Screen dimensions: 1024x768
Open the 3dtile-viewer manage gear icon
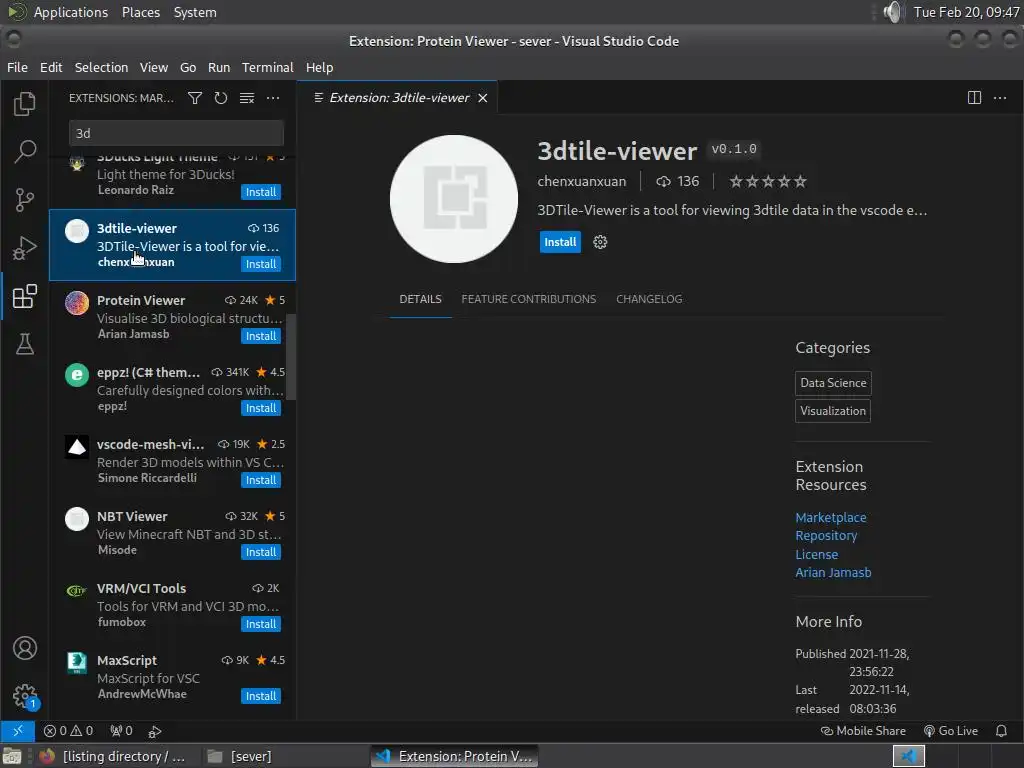click(600, 242)
